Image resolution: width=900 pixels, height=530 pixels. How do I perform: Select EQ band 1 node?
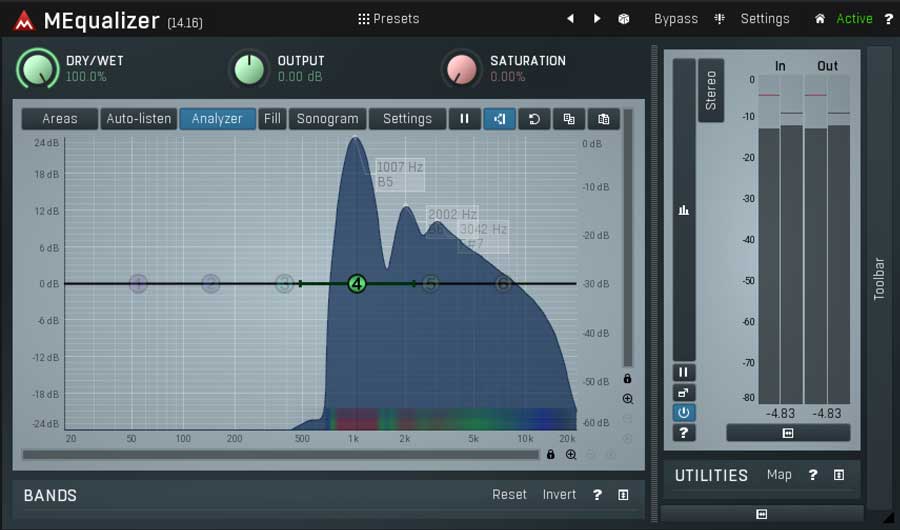tap(138, 284)
